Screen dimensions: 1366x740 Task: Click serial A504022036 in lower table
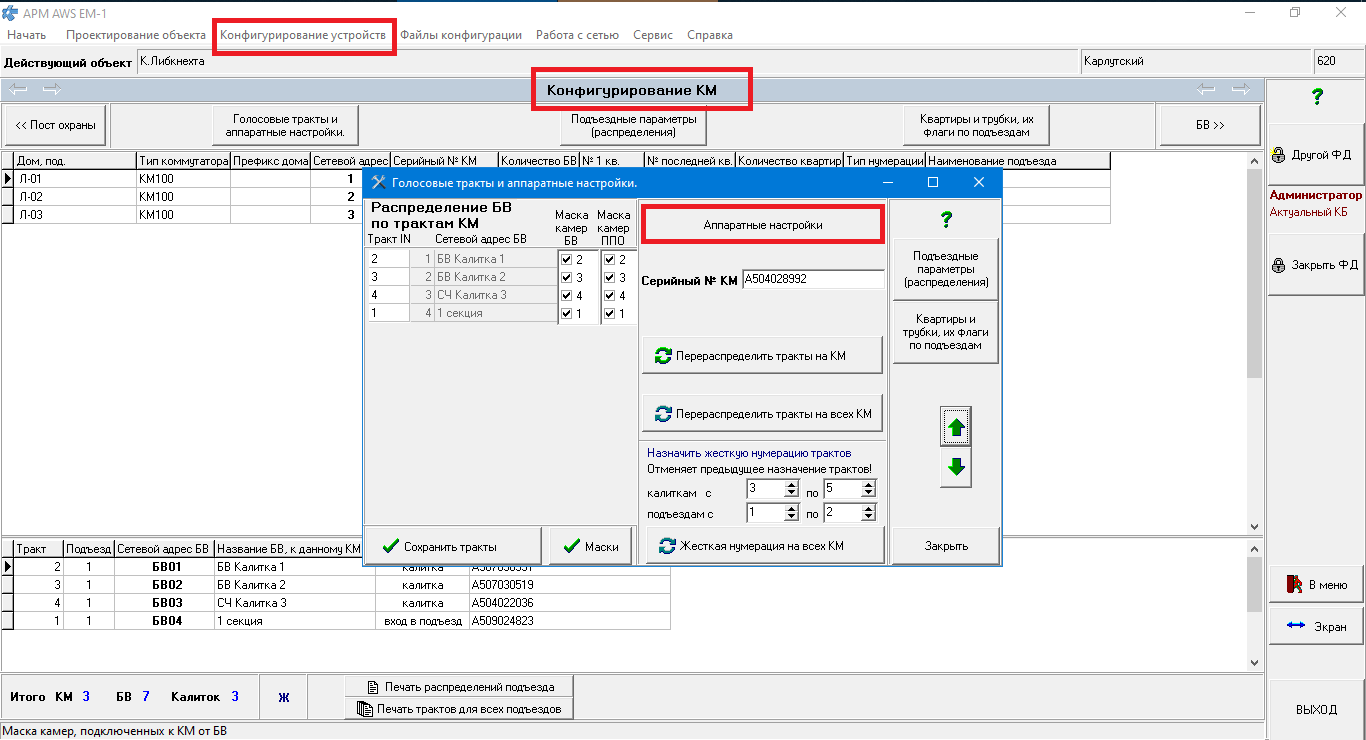[569, 603]
